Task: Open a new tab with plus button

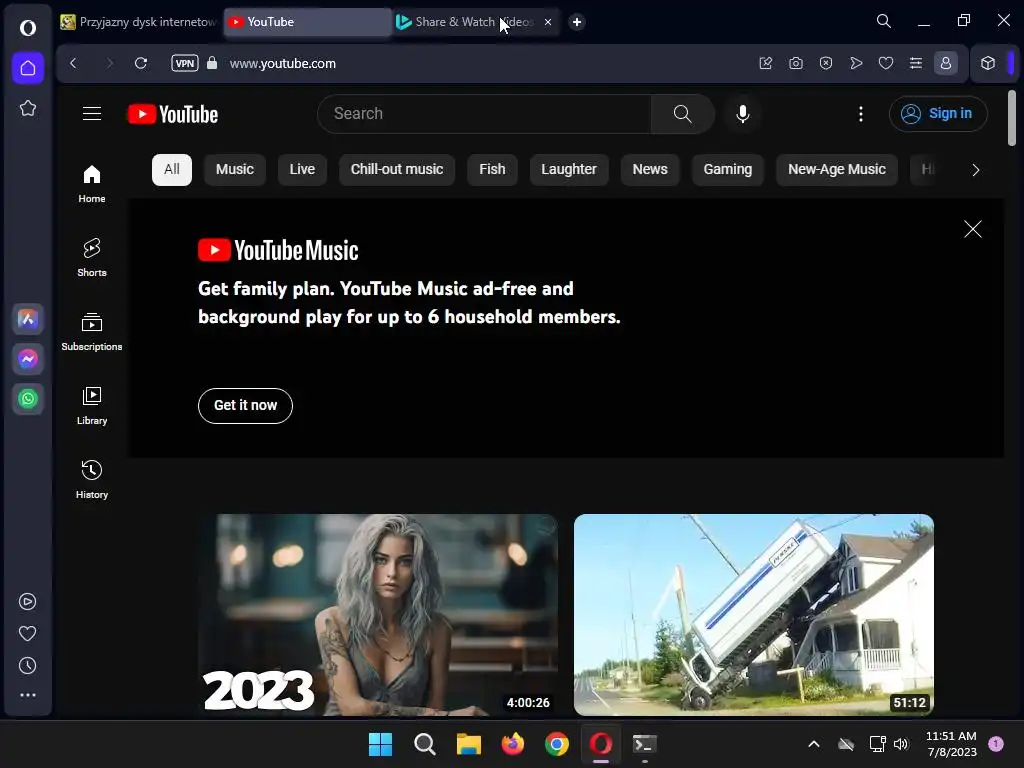Action: tap(577, 22)
